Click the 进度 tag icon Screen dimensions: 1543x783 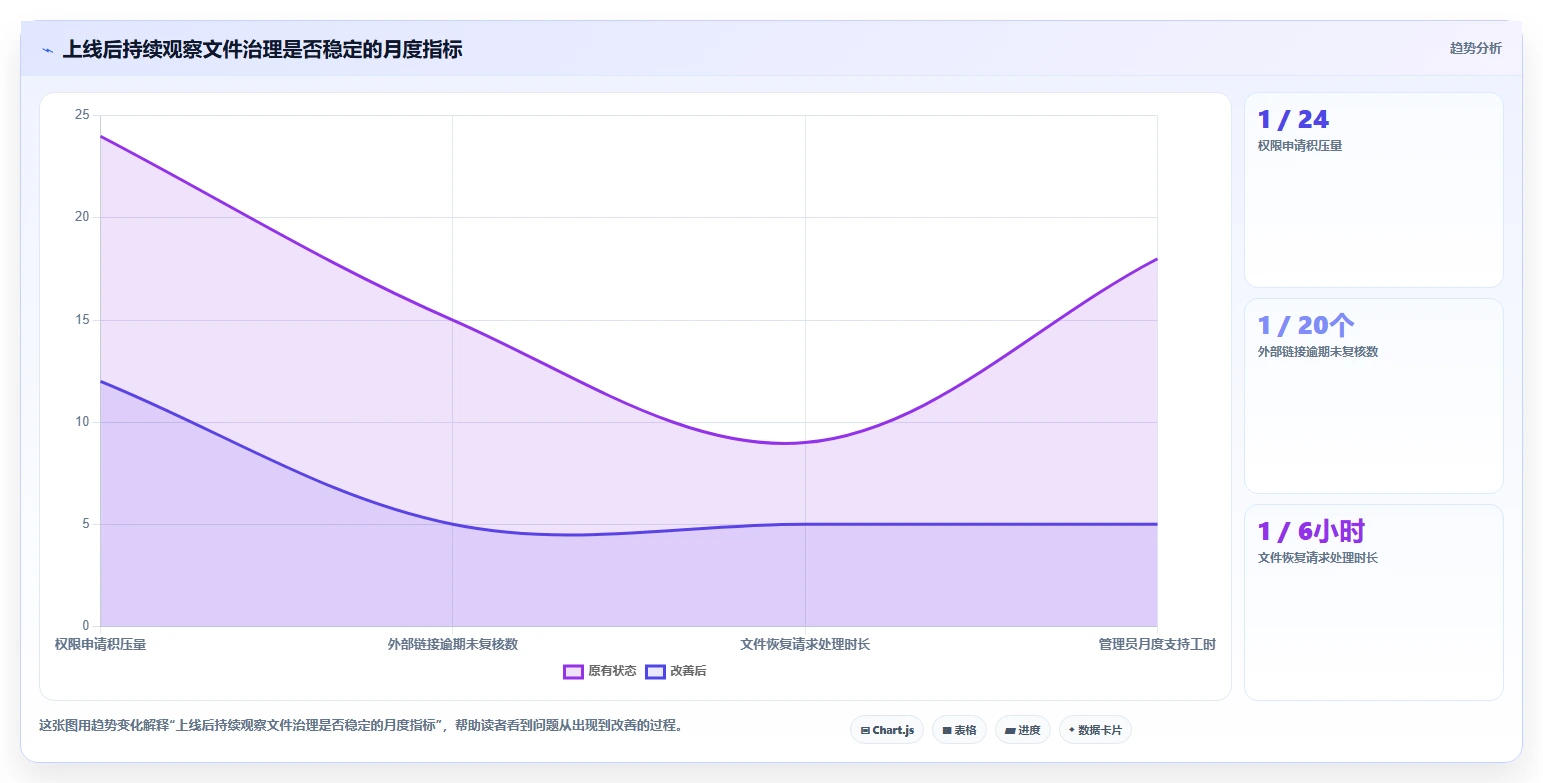tap(1010, 730)
